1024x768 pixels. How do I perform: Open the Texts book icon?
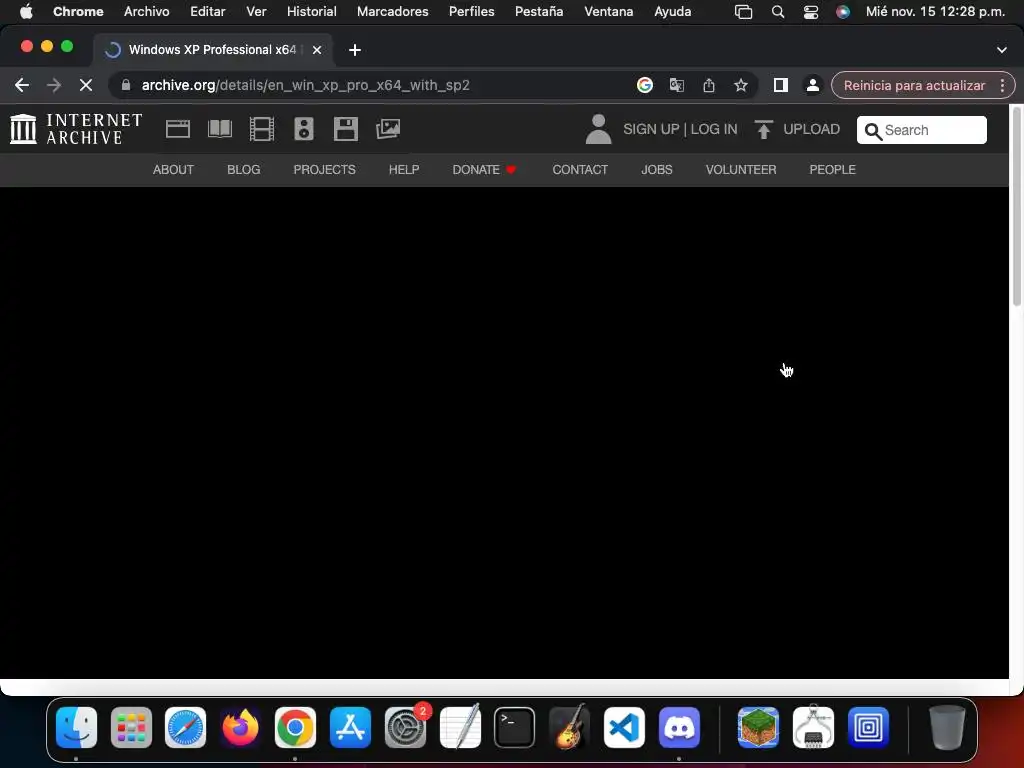(x=219, y=129)
